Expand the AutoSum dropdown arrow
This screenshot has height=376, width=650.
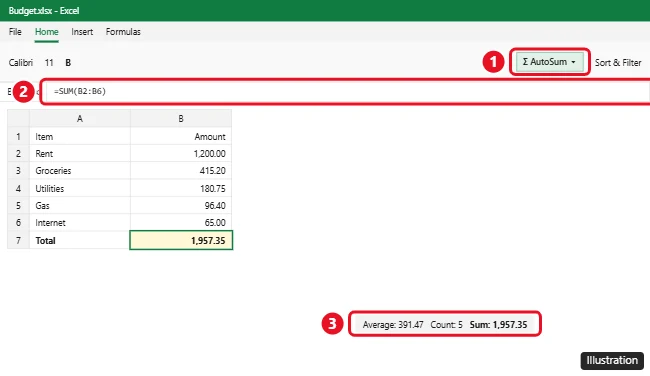coord(573,62)
